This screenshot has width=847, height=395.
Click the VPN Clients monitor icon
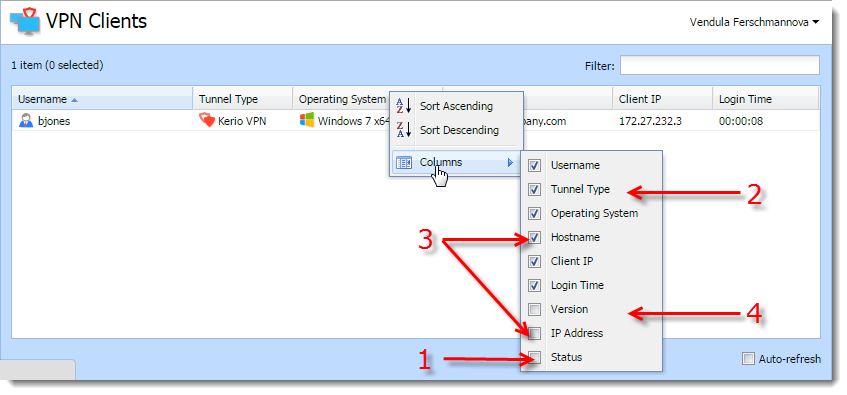tap(25, 22)
